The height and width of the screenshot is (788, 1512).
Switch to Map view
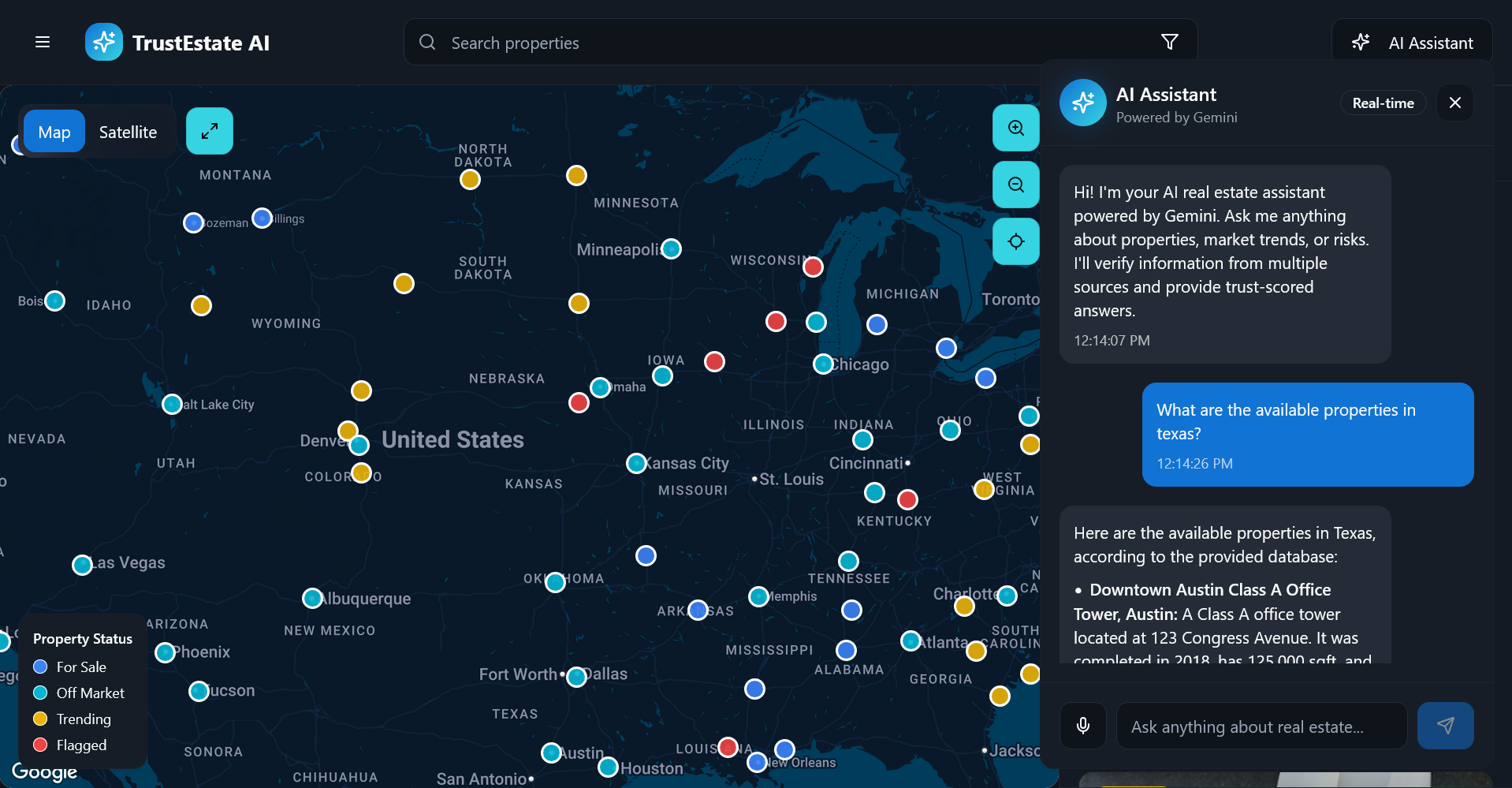pyautogui.click(x=54, y=132)
